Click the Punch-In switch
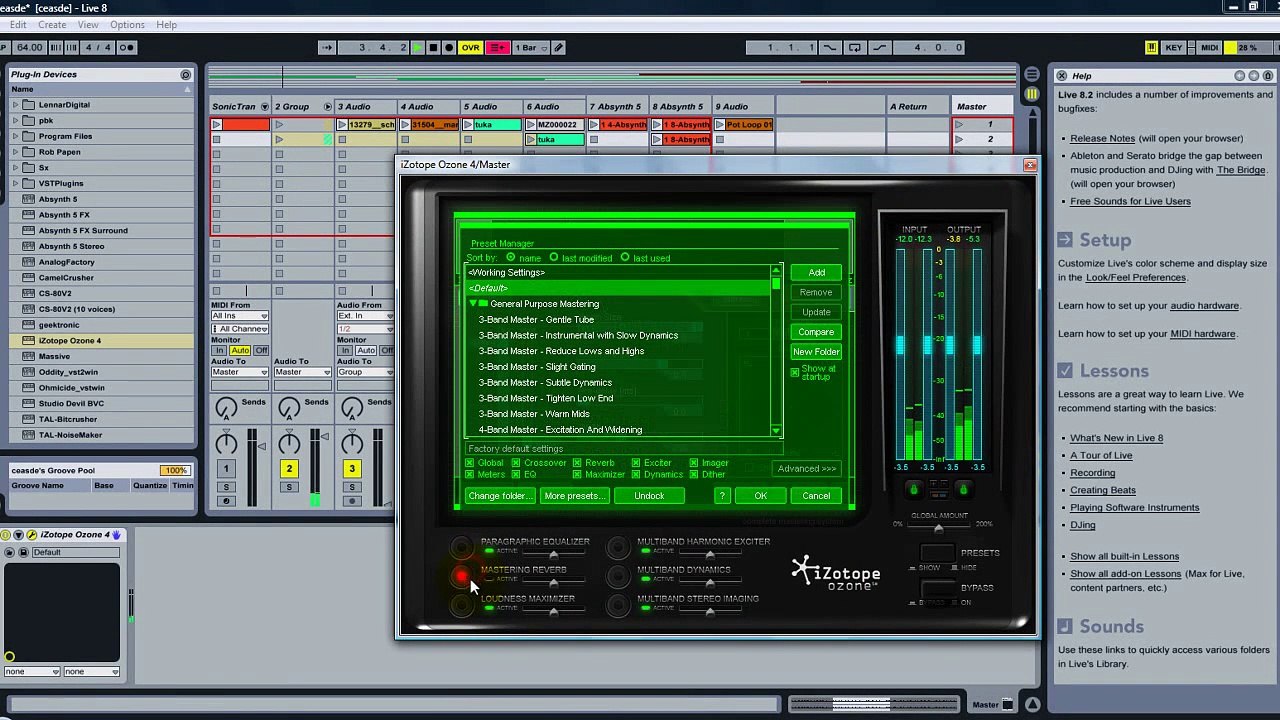This screenshot has height=720, width=1280. tap(829, 47)
